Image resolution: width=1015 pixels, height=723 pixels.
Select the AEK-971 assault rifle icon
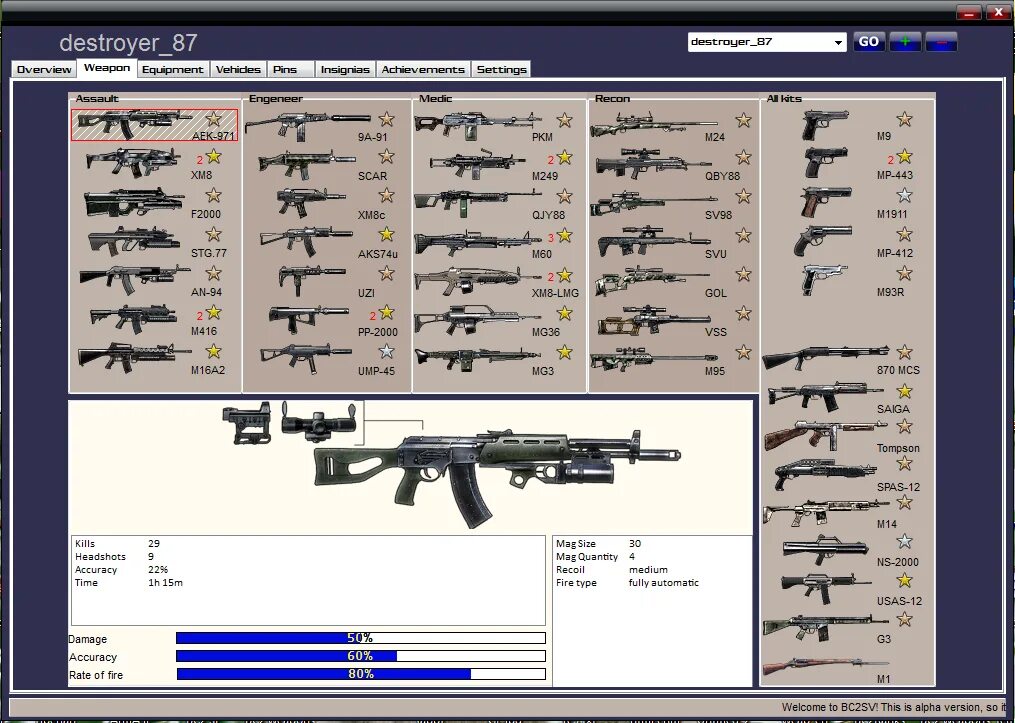click(135, 124)
